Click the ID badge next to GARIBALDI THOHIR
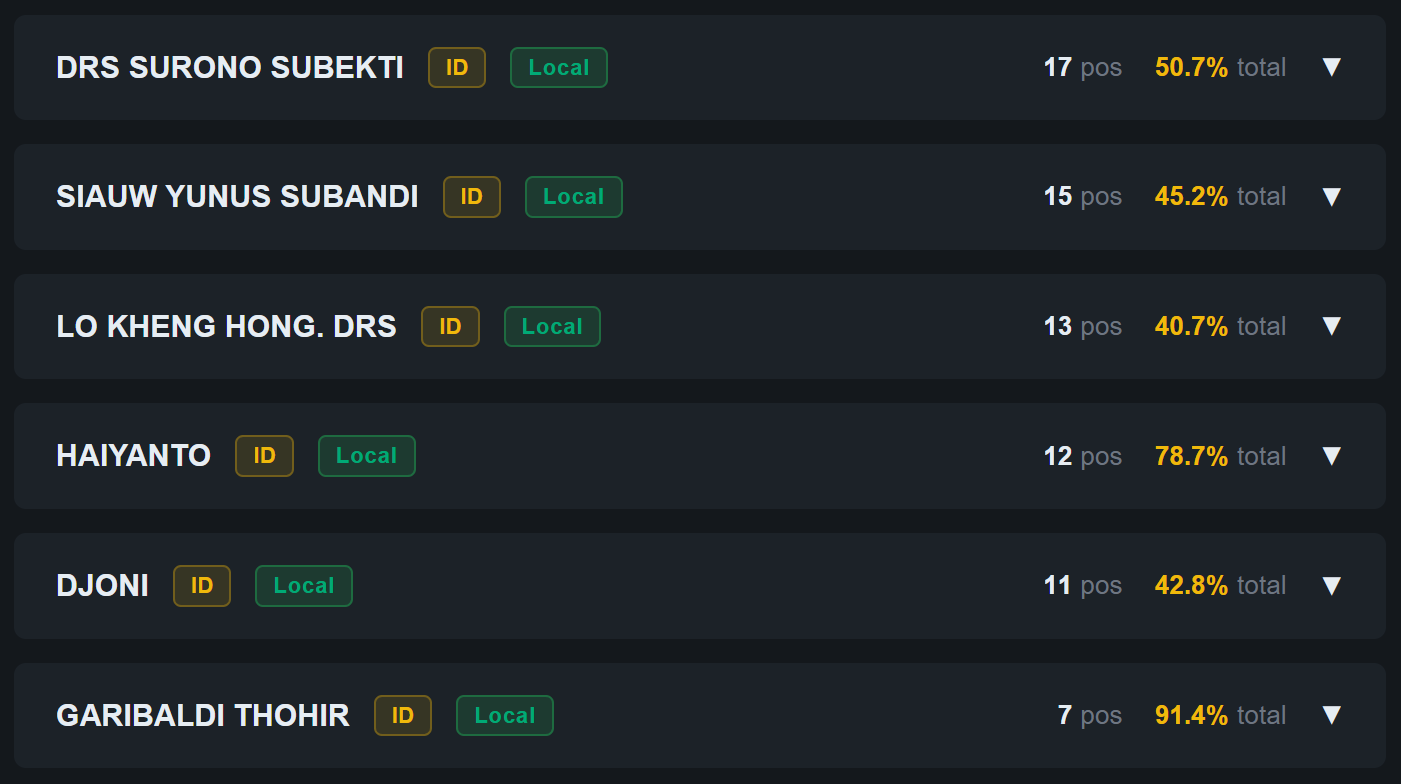 pyautogui.click(x=402, y=715)
